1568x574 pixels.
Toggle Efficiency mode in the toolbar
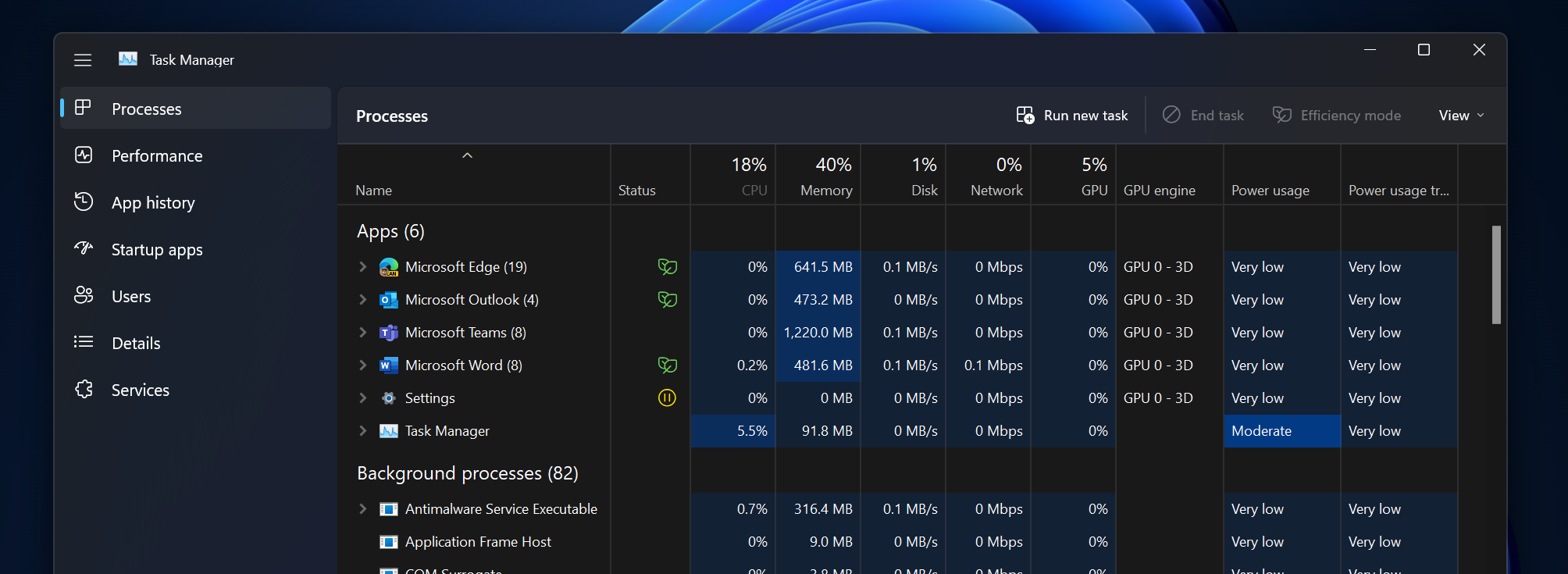click(1337, 116)
